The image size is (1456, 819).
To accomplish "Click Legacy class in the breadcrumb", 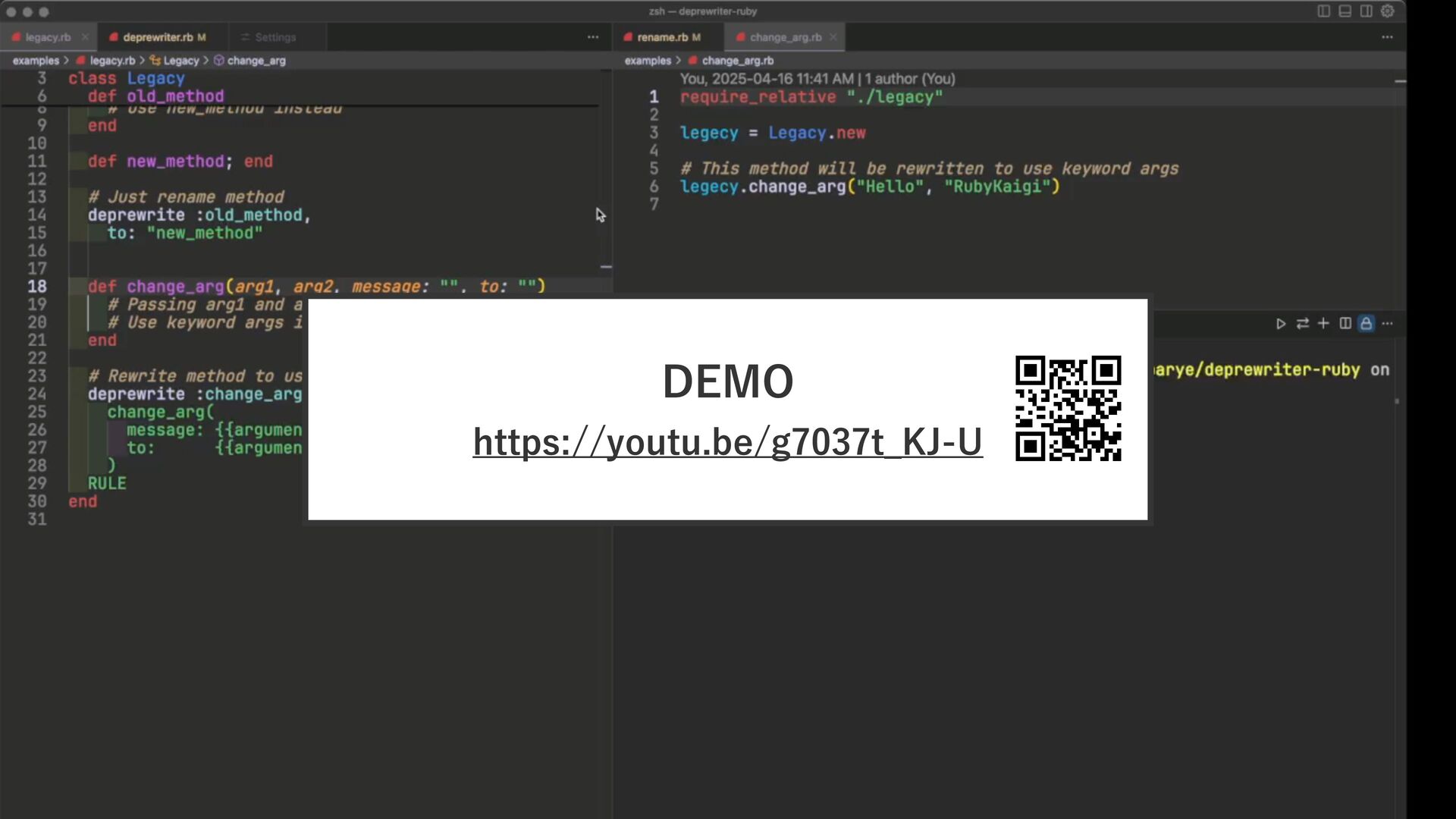I will point(180,61).
